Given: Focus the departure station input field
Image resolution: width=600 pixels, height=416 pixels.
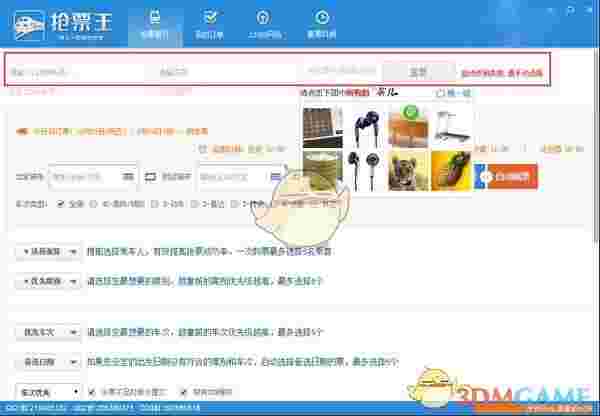Looking at the screenshot, I should click(92, 177).
